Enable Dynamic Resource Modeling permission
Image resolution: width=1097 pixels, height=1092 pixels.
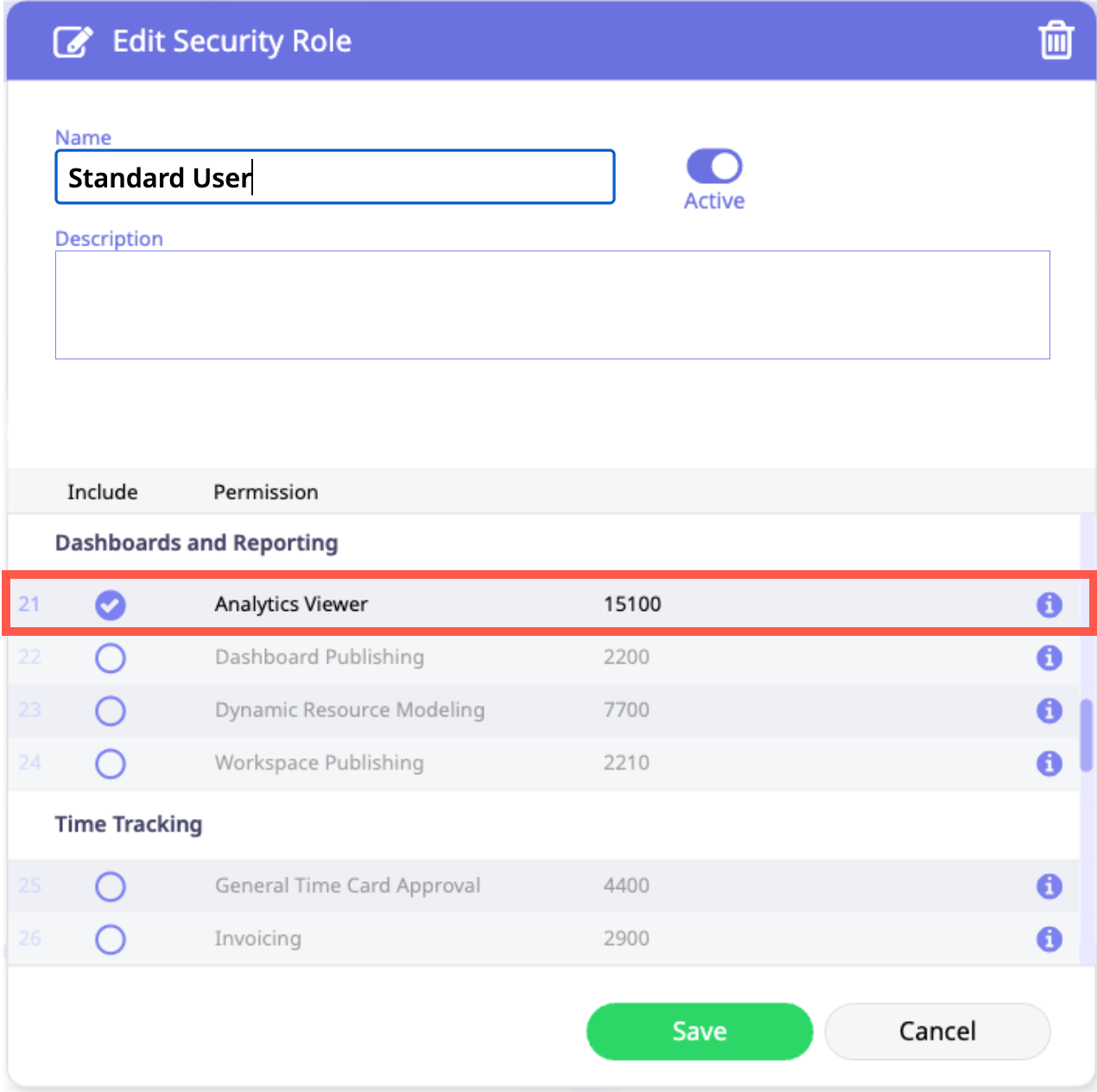[111, 711]
